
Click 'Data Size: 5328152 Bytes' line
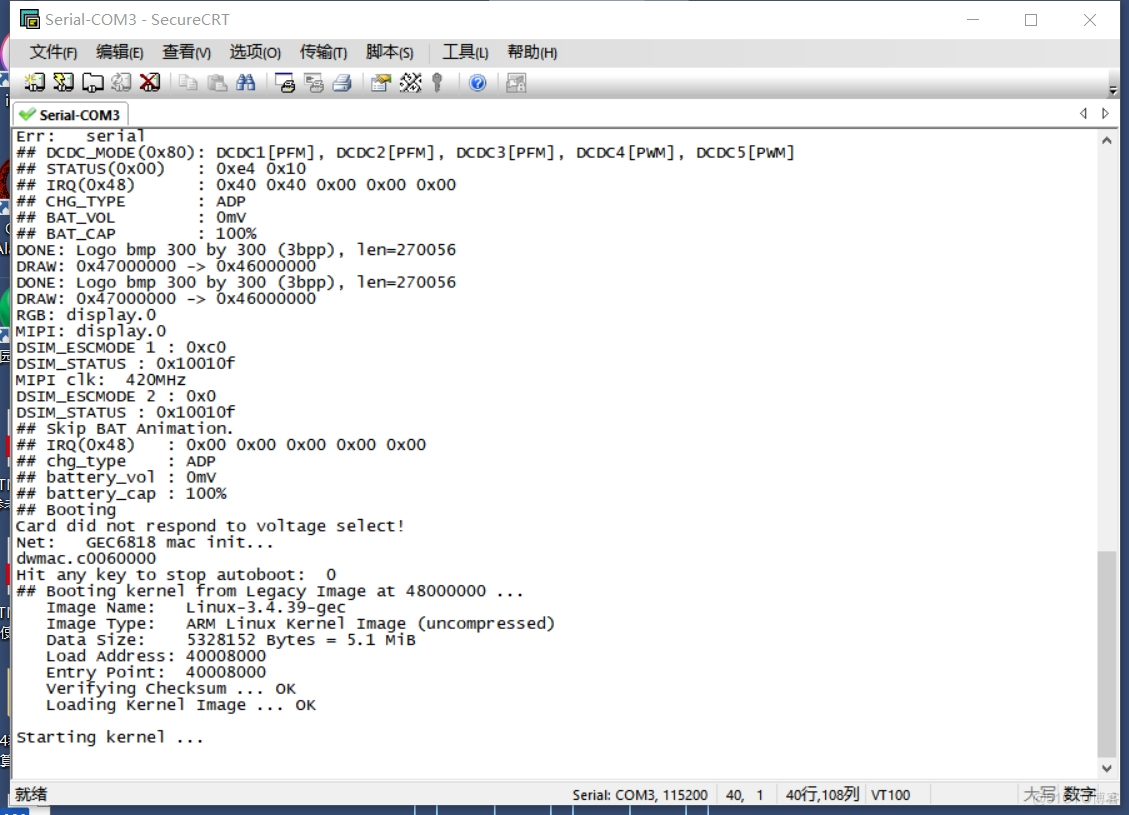click(x=230, y=639)
